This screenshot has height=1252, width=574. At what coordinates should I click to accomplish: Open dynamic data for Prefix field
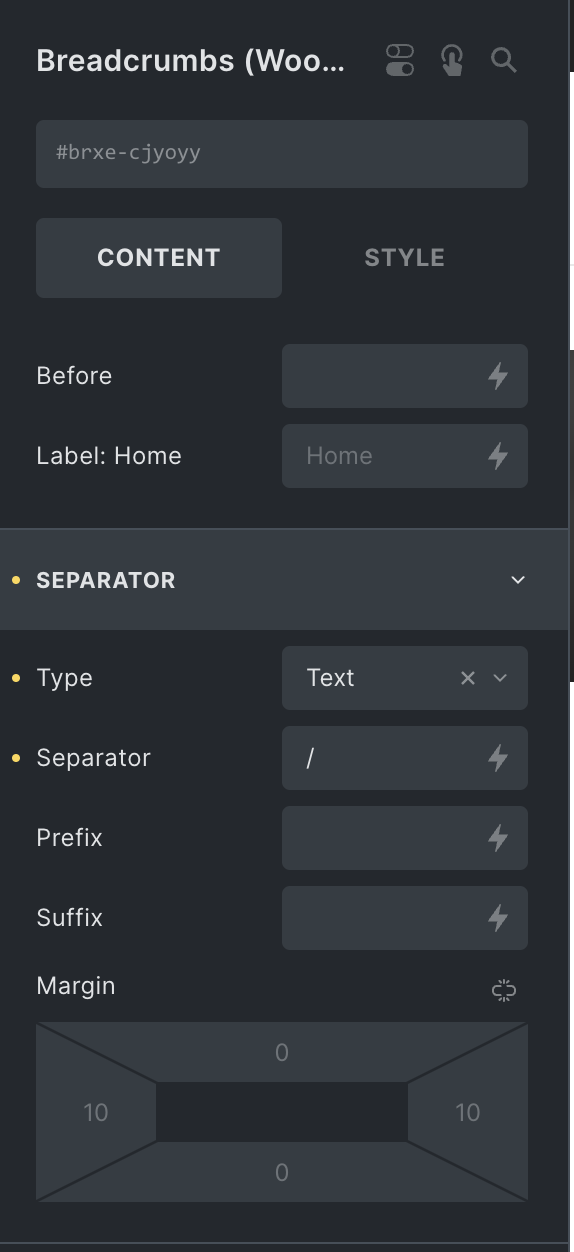click(x=497, y=838)
